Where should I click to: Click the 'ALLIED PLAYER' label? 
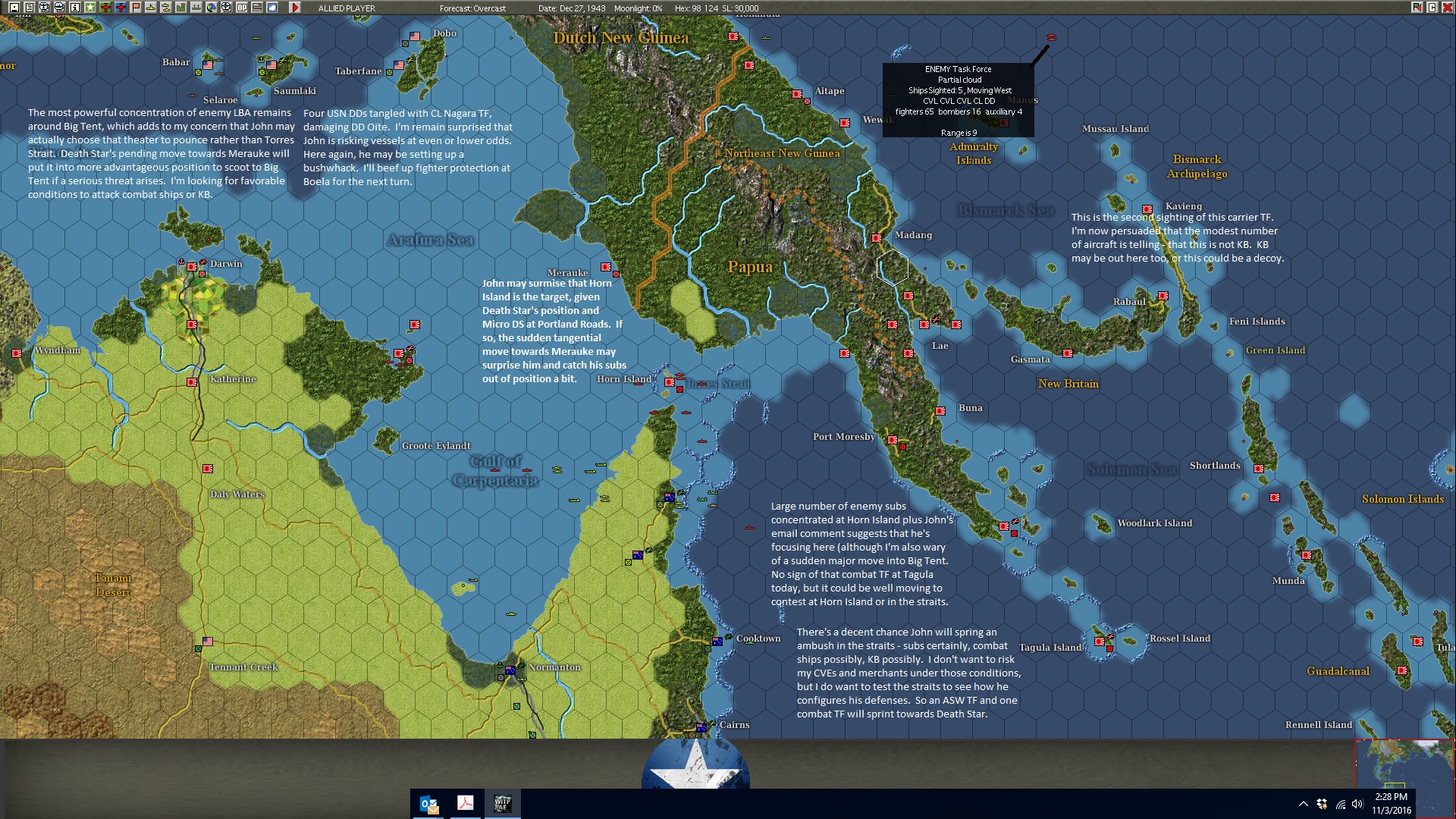(347, 8)
